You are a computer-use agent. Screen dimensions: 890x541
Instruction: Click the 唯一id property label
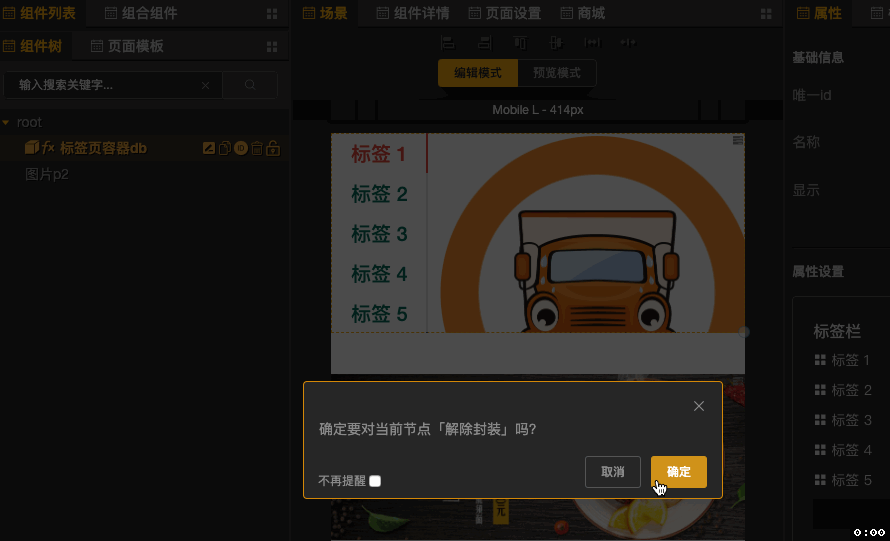click(x=812, y=95)
